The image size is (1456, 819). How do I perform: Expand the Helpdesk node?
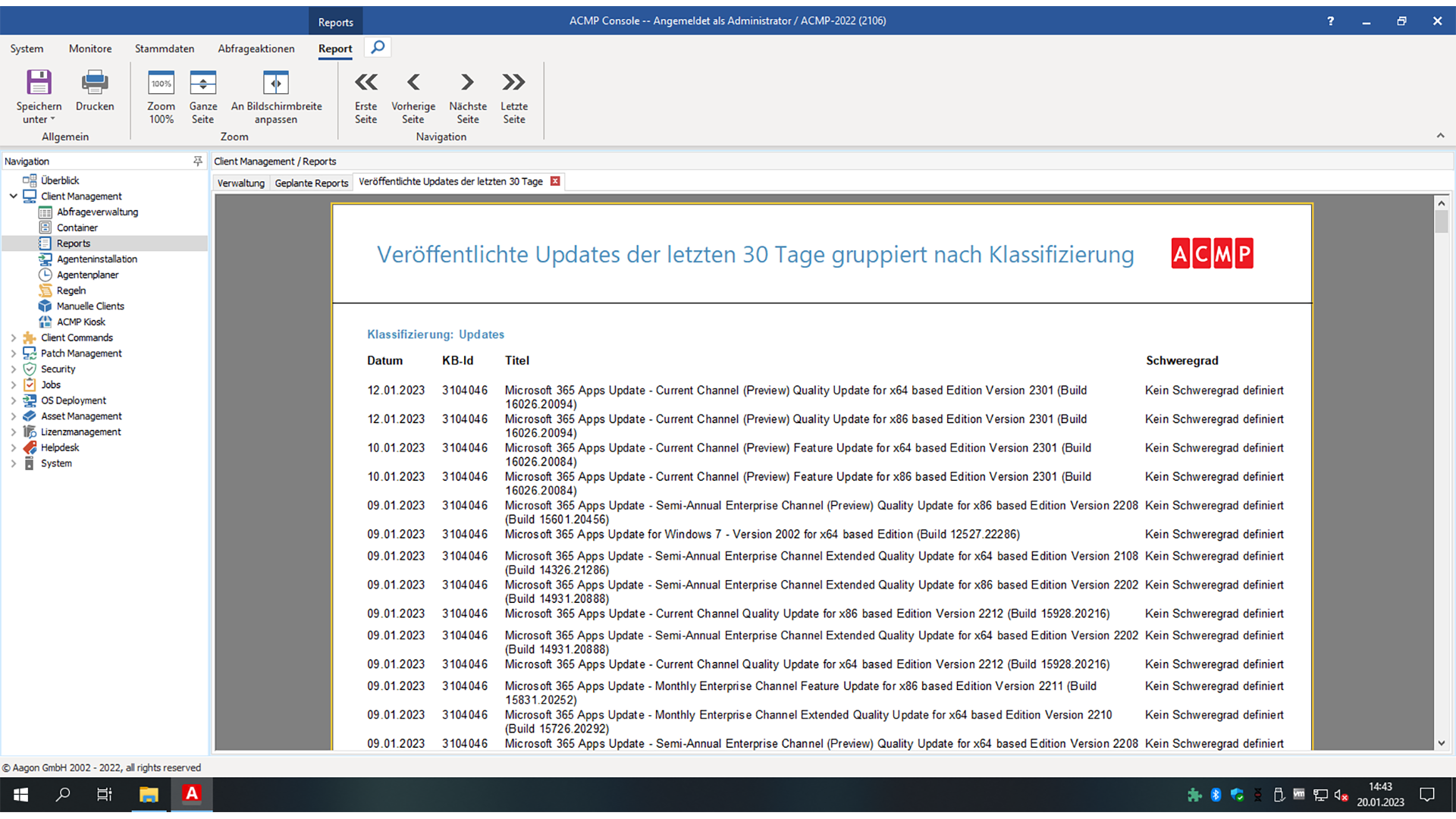coord(13,447)
